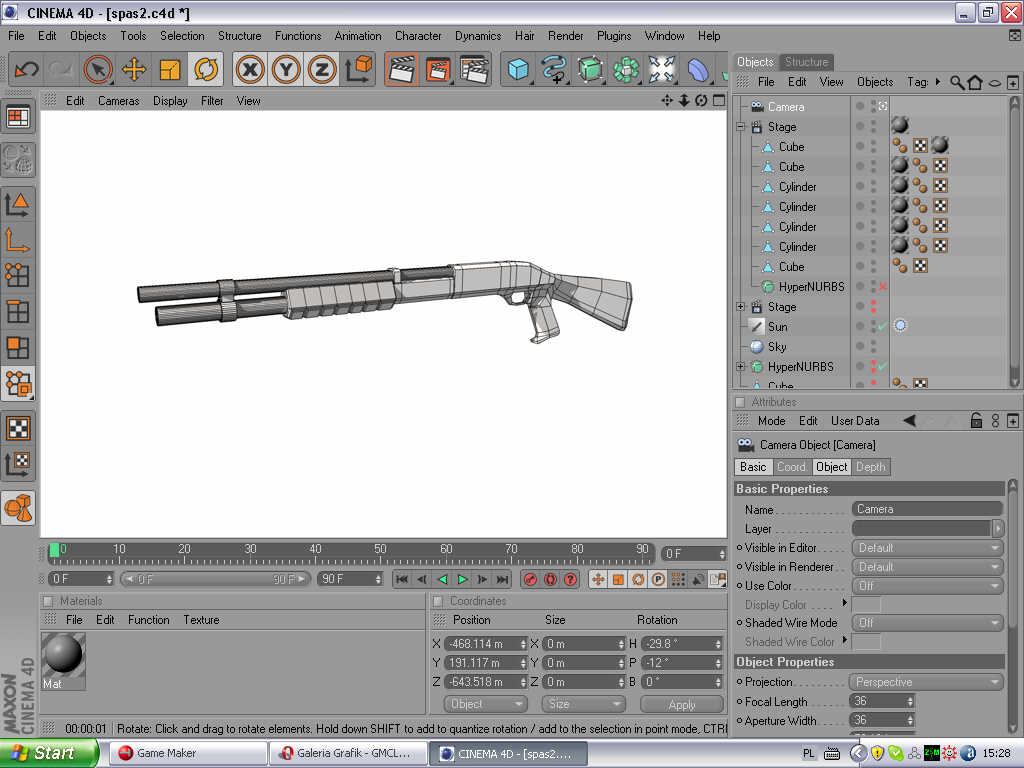
Task: Click the Undo arrow icon
Action: tap(26, 69)
